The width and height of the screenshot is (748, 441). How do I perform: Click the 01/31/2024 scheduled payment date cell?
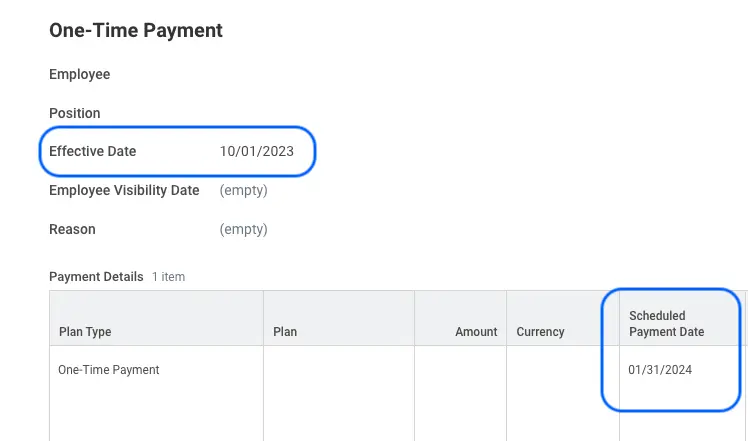[660, 370]
